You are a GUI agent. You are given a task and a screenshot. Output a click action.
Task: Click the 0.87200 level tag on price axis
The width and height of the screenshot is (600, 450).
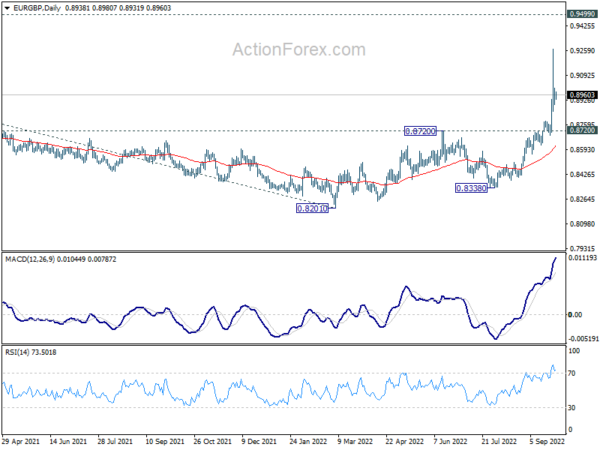click(x=582, y=130)
